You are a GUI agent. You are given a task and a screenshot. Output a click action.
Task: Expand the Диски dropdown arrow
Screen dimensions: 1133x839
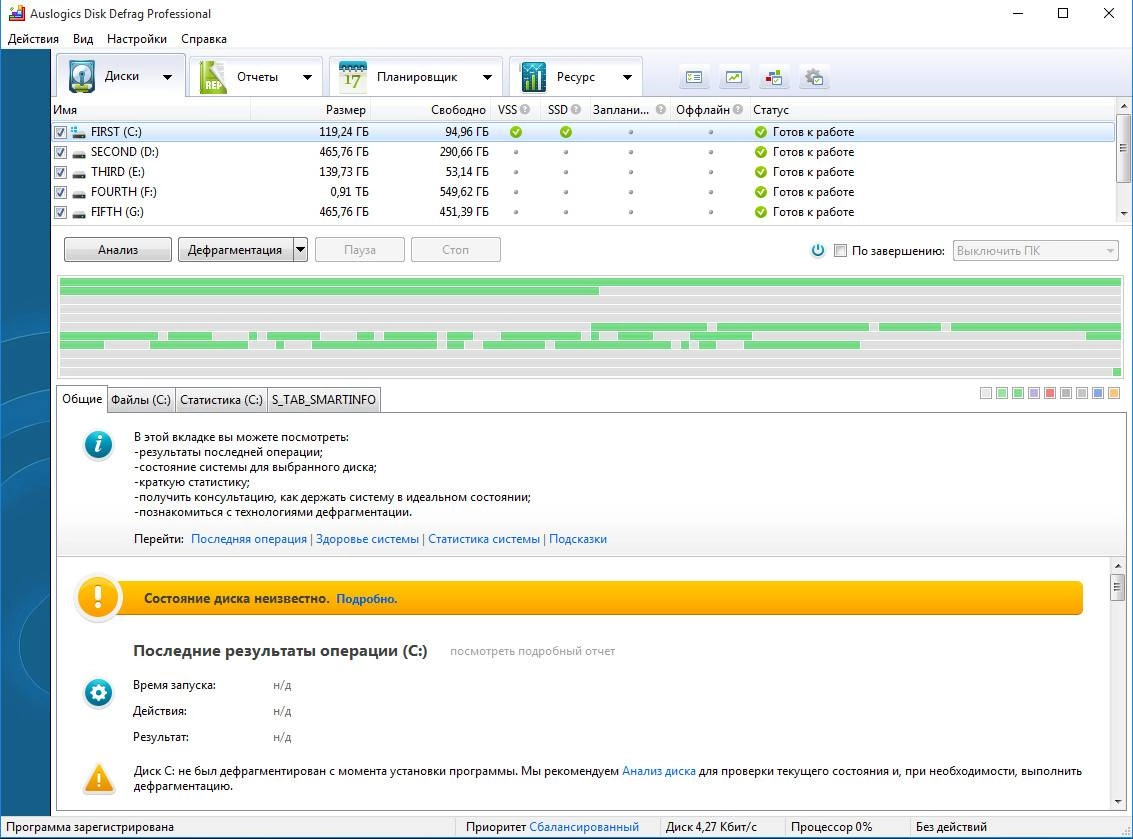(x=168, y=77)
